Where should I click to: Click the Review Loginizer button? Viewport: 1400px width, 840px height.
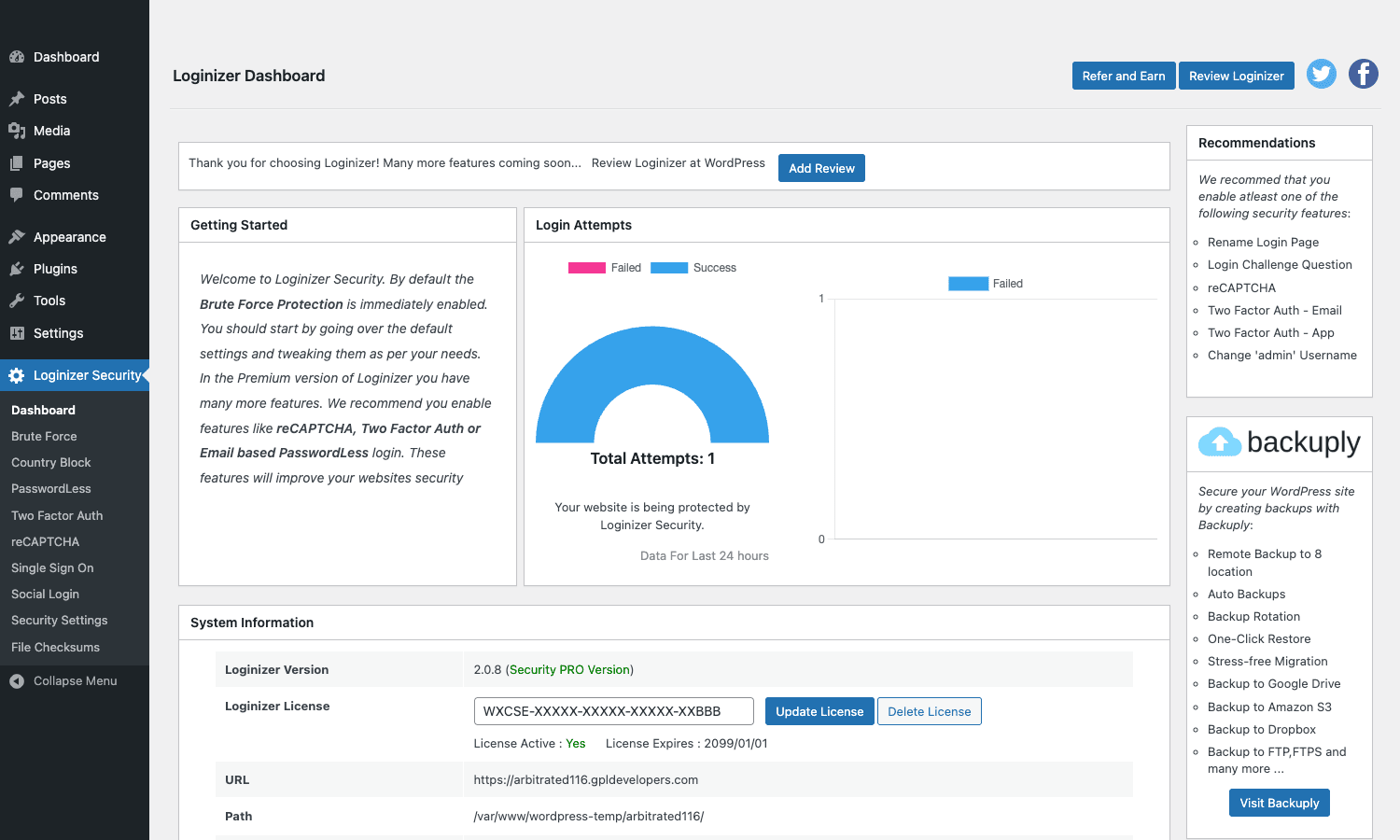point(1237,76)
